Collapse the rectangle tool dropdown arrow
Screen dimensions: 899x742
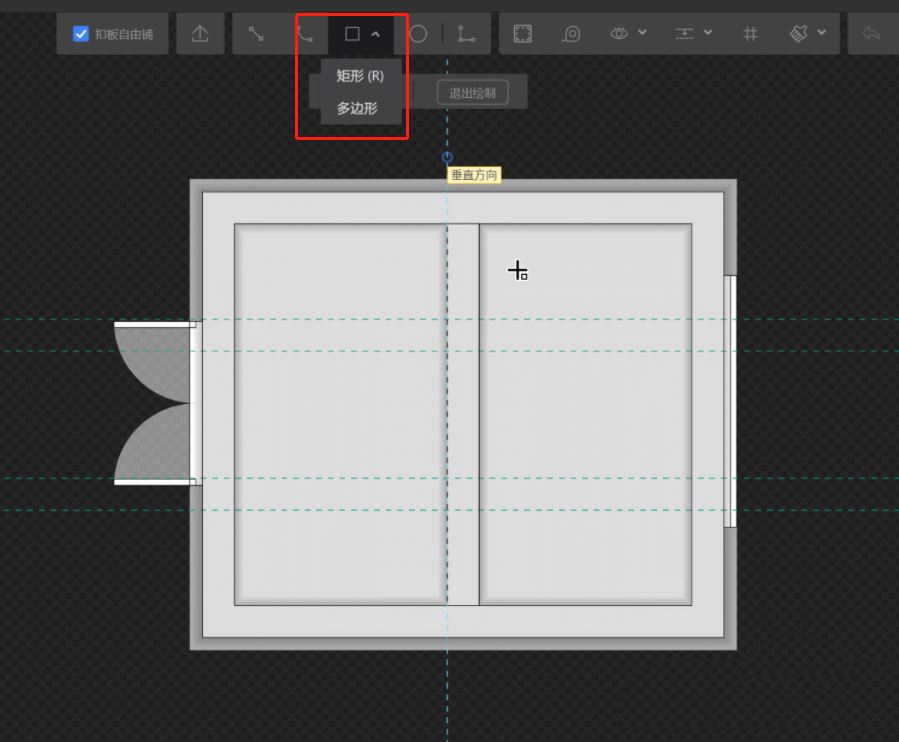click(x=376, y=34)
